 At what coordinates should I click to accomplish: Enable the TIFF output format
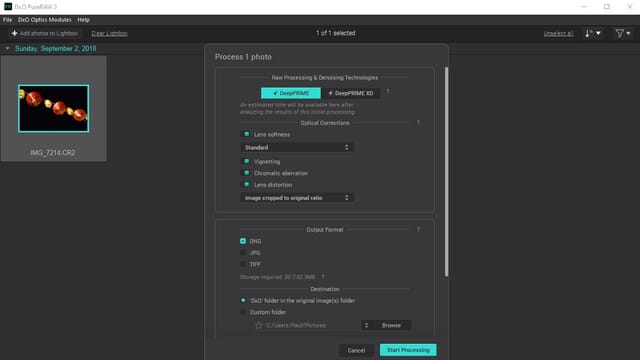point(243,264)
